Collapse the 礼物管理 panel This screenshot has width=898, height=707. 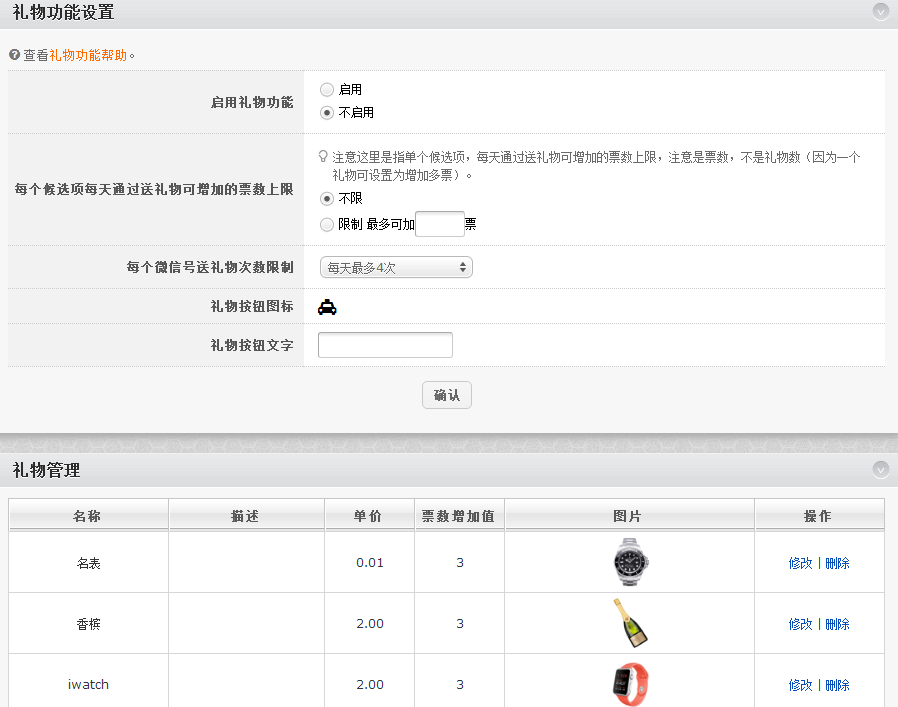point(880,469)
